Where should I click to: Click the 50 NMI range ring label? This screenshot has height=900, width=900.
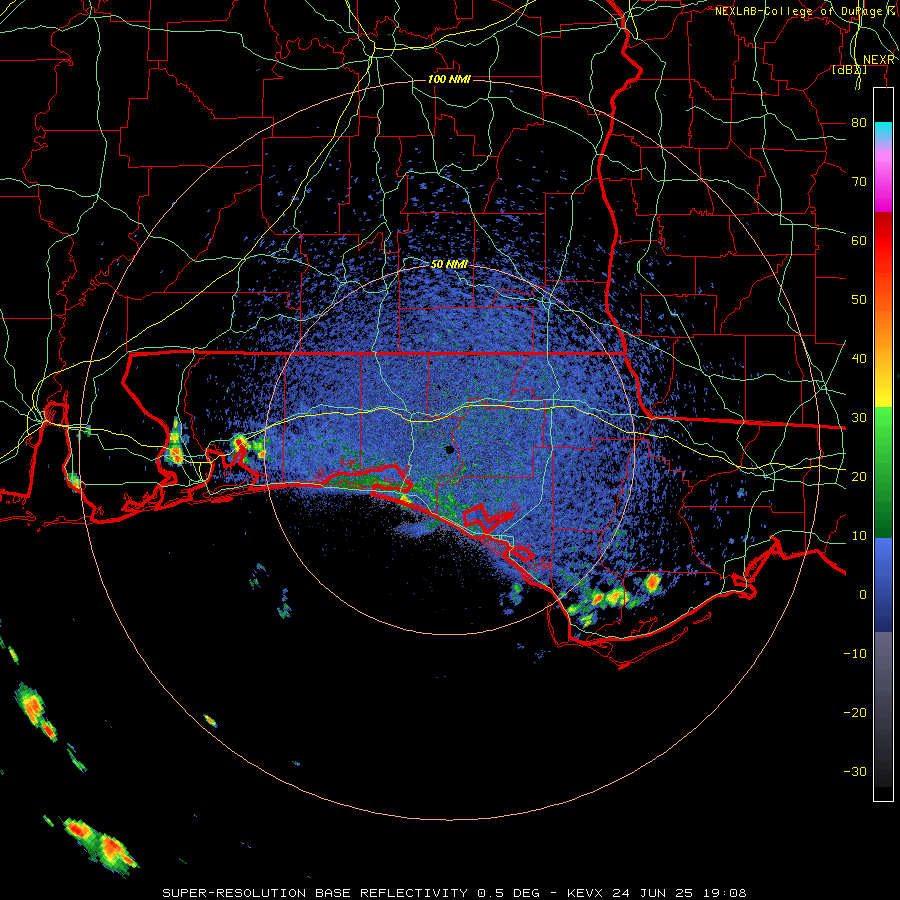449,265
